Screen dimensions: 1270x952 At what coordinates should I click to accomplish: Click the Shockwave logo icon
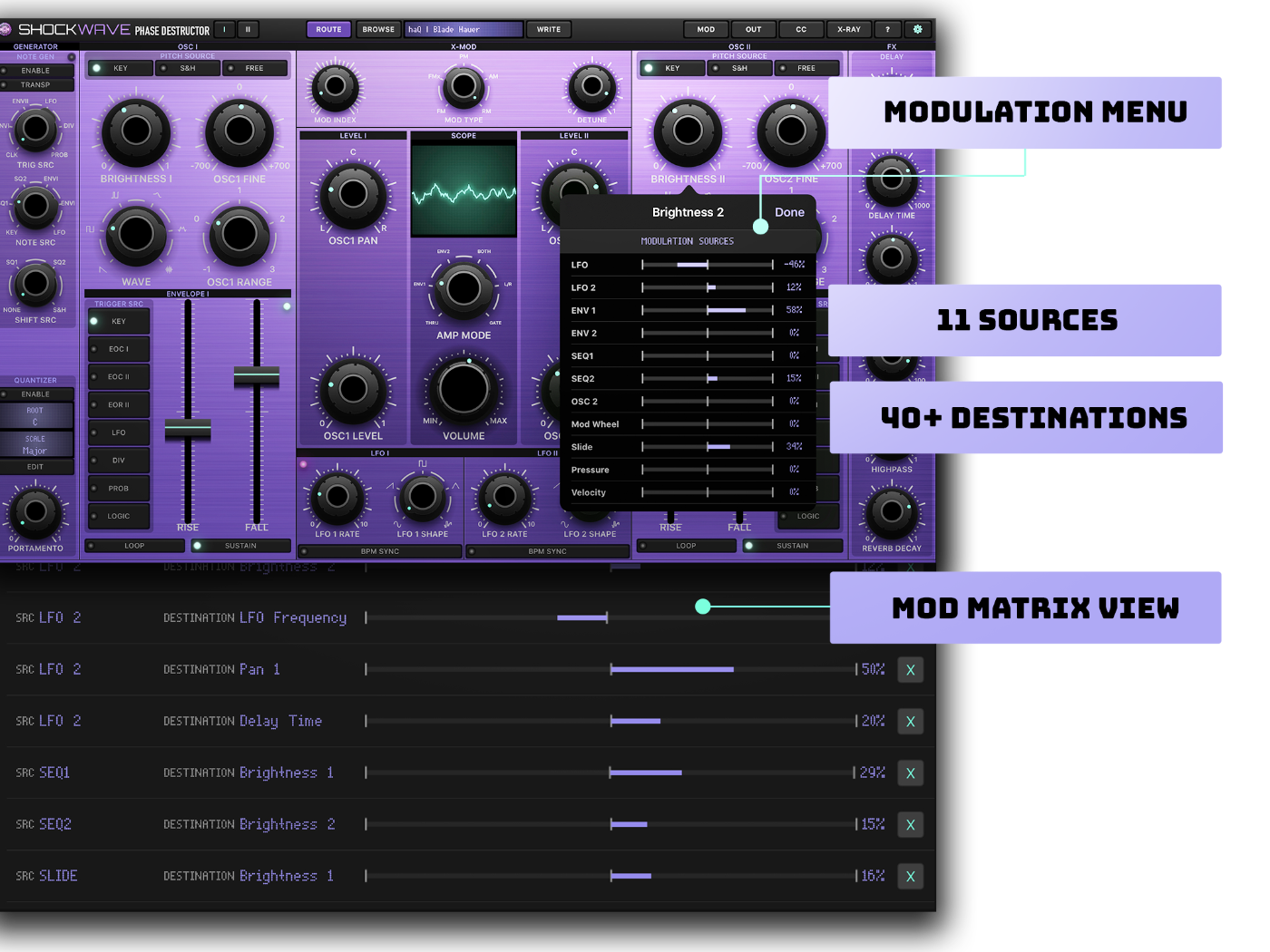coord(5,29)
